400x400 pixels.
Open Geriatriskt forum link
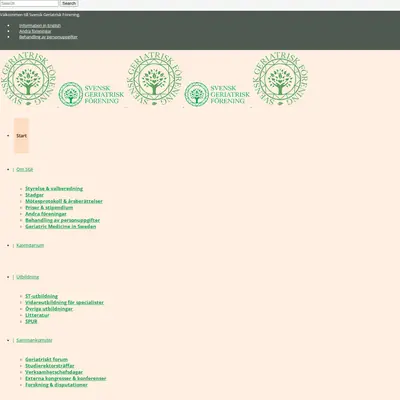click(x=47, y=359)
